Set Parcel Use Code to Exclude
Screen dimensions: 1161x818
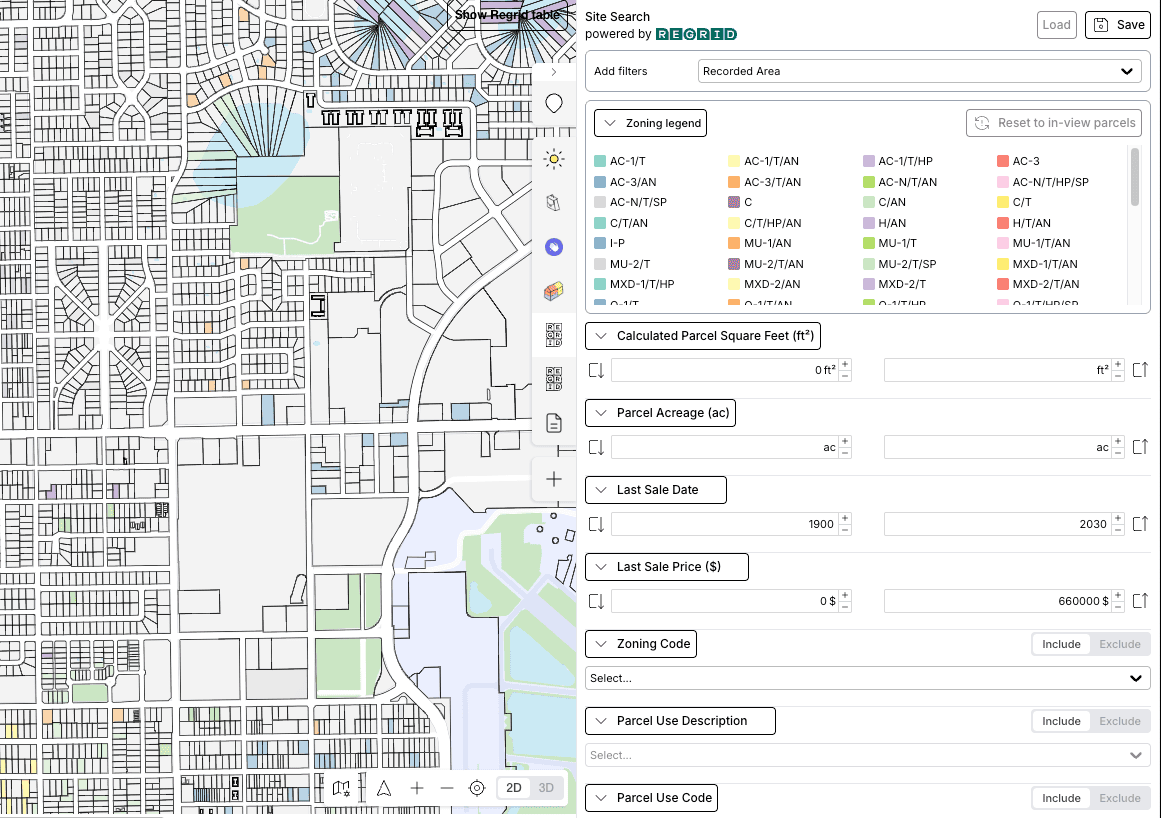pos(1120,798)
